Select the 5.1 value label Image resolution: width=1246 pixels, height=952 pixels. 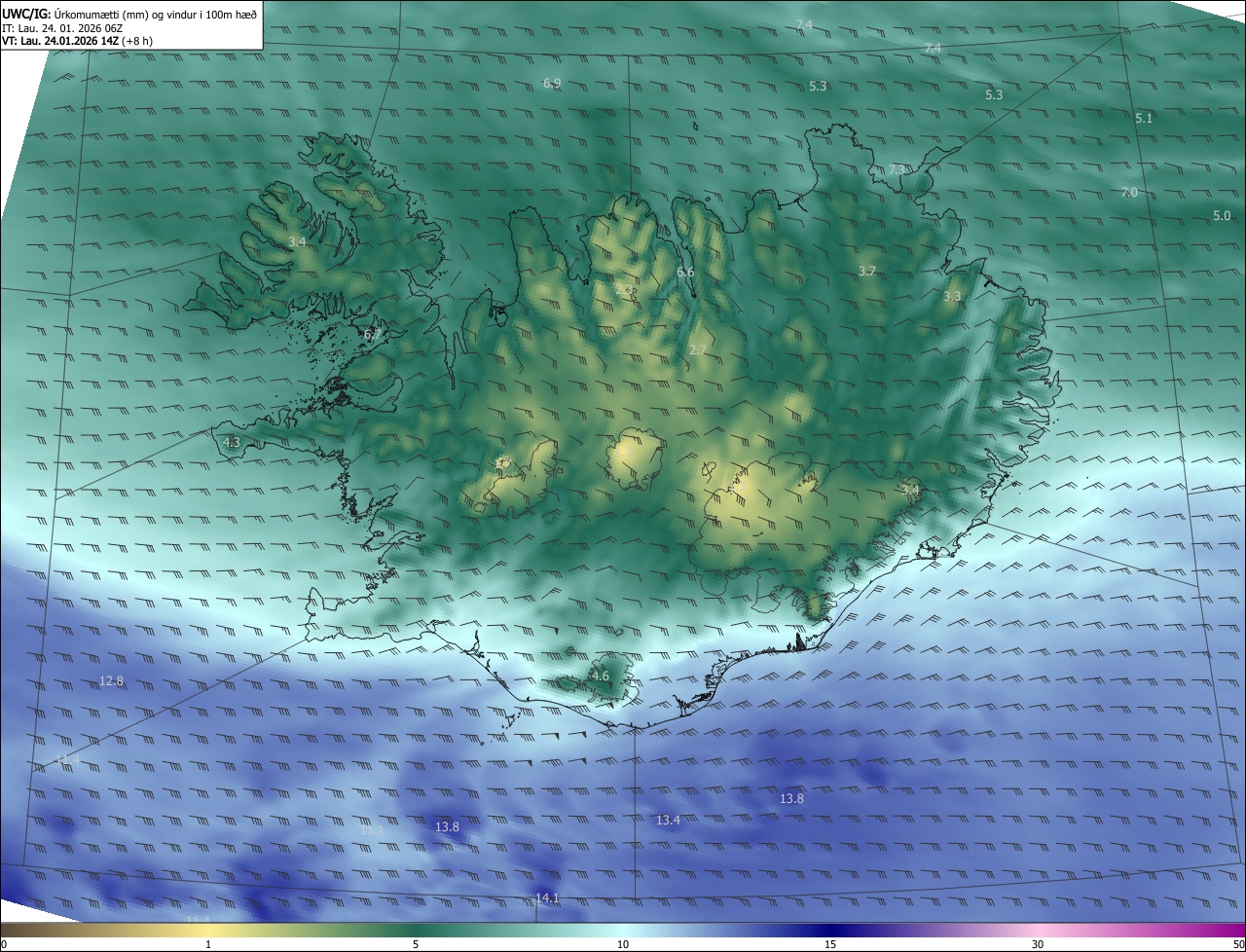pos(1144,119)
